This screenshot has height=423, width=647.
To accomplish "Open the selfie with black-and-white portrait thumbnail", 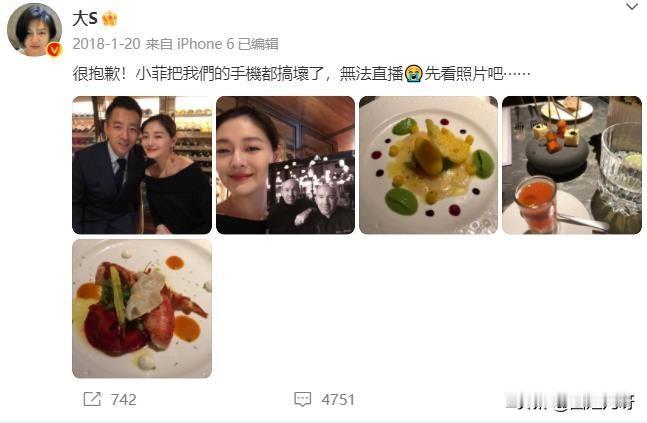I will click(x=286, y=165).
